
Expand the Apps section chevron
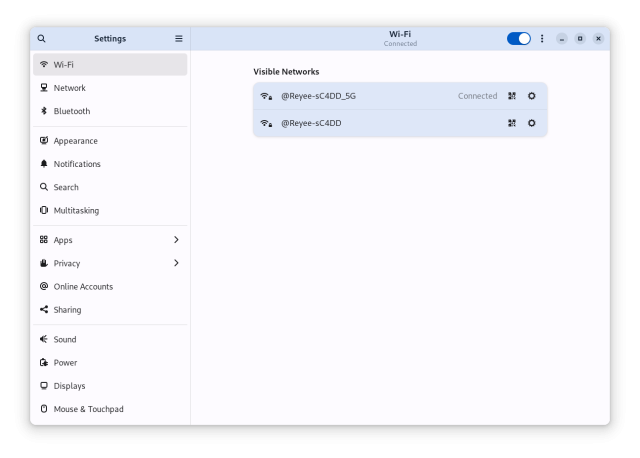click(176, 240)
